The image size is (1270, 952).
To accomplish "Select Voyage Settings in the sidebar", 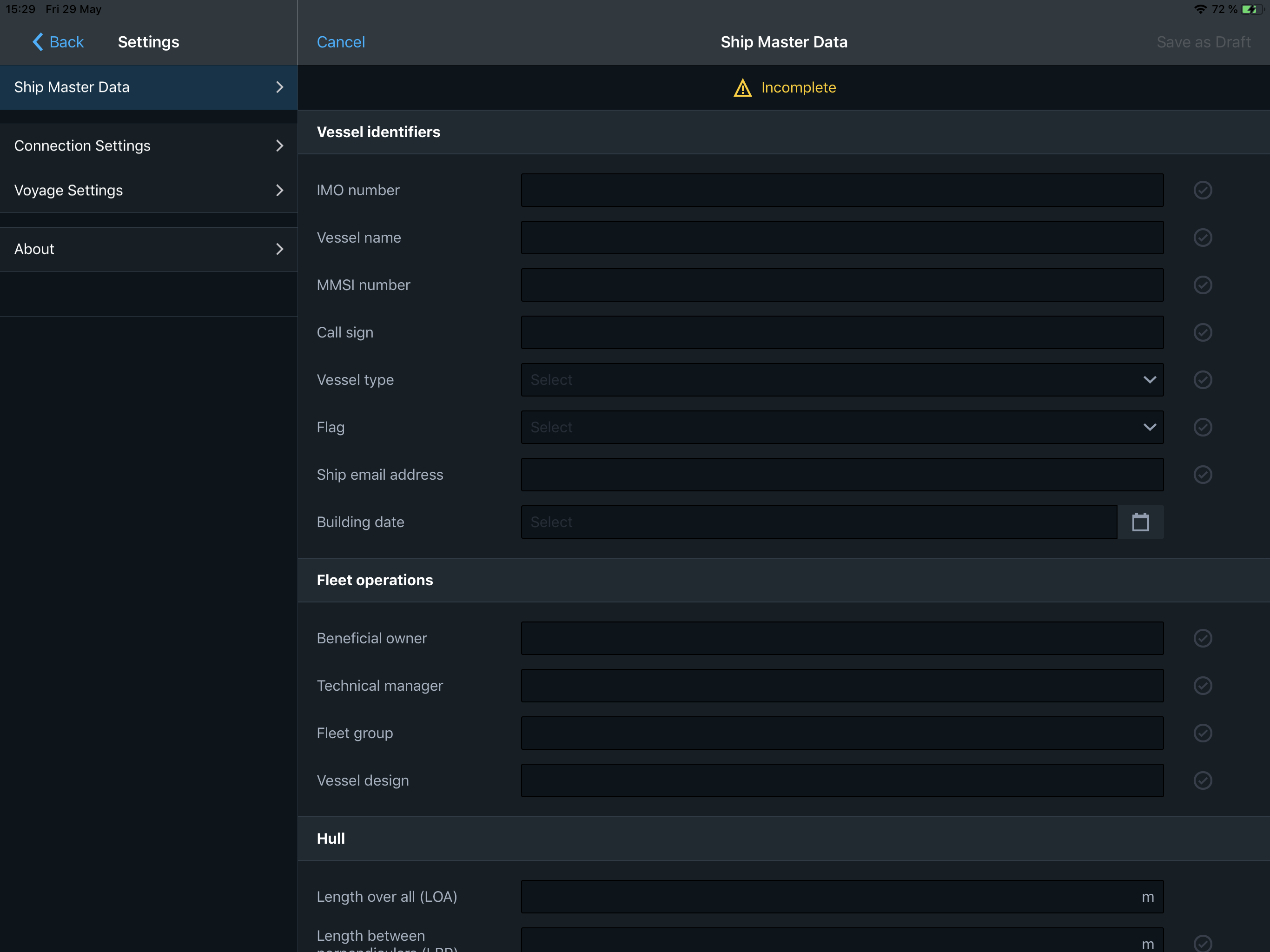I will [149, 191].
